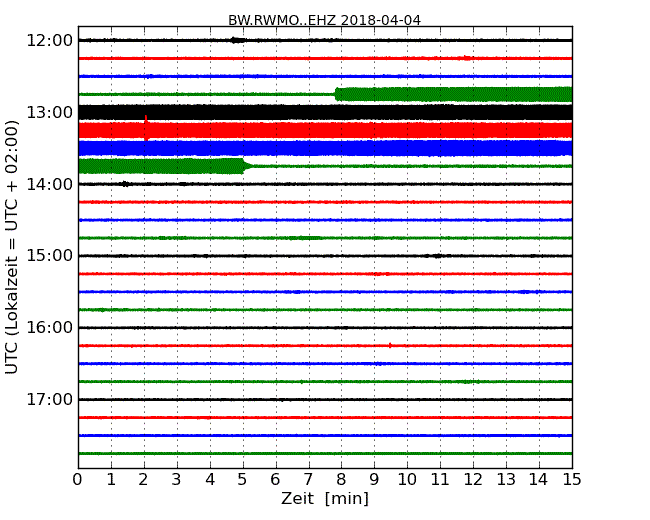Select the 12:00 time label

click(x=50, y=41)
